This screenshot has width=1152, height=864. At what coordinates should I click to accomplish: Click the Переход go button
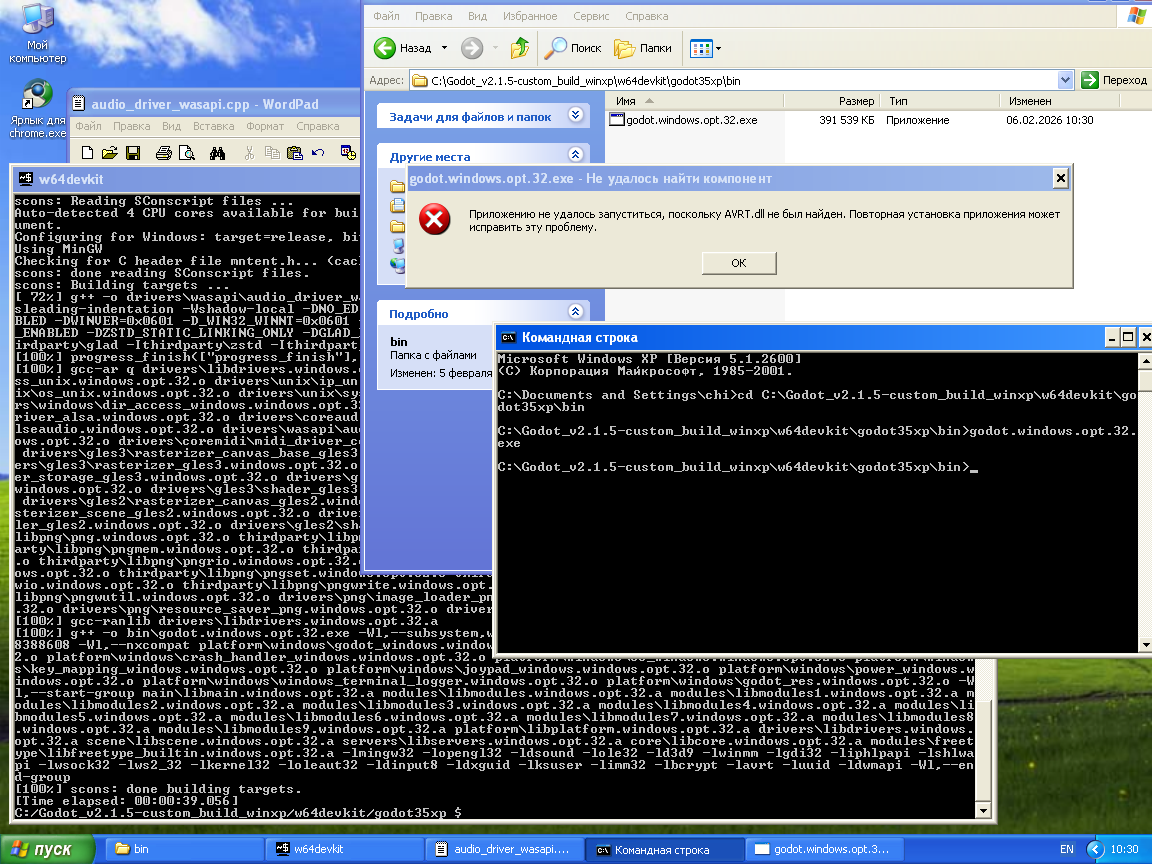1114,80
